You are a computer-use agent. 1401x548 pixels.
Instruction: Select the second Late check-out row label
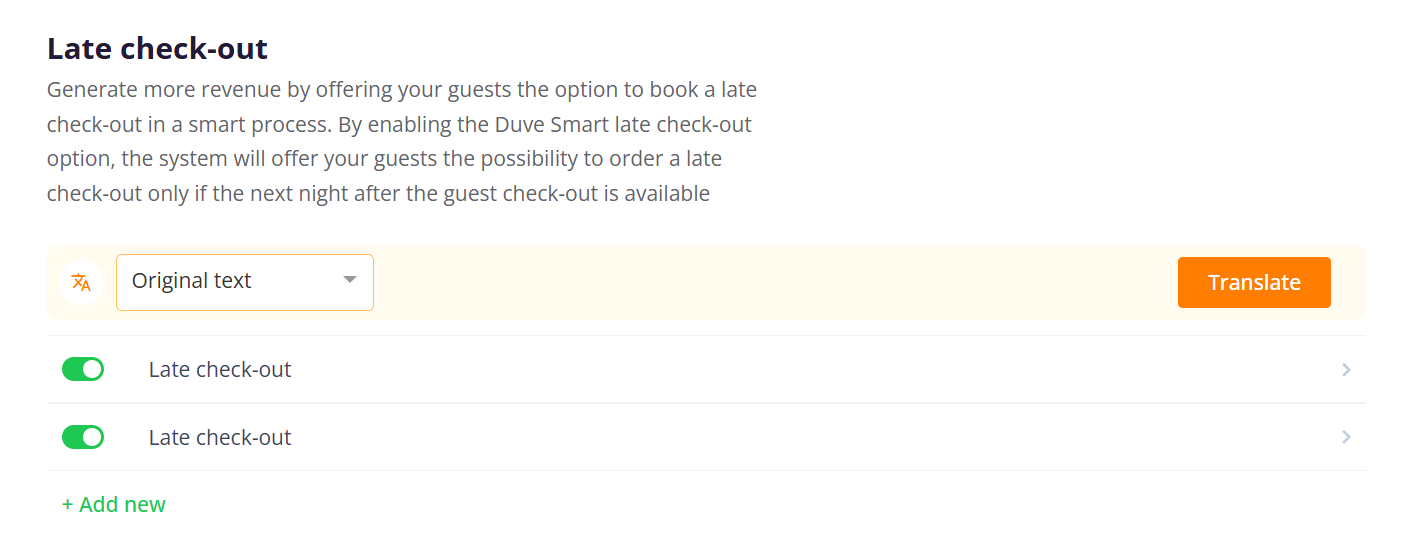click(220, 438)
